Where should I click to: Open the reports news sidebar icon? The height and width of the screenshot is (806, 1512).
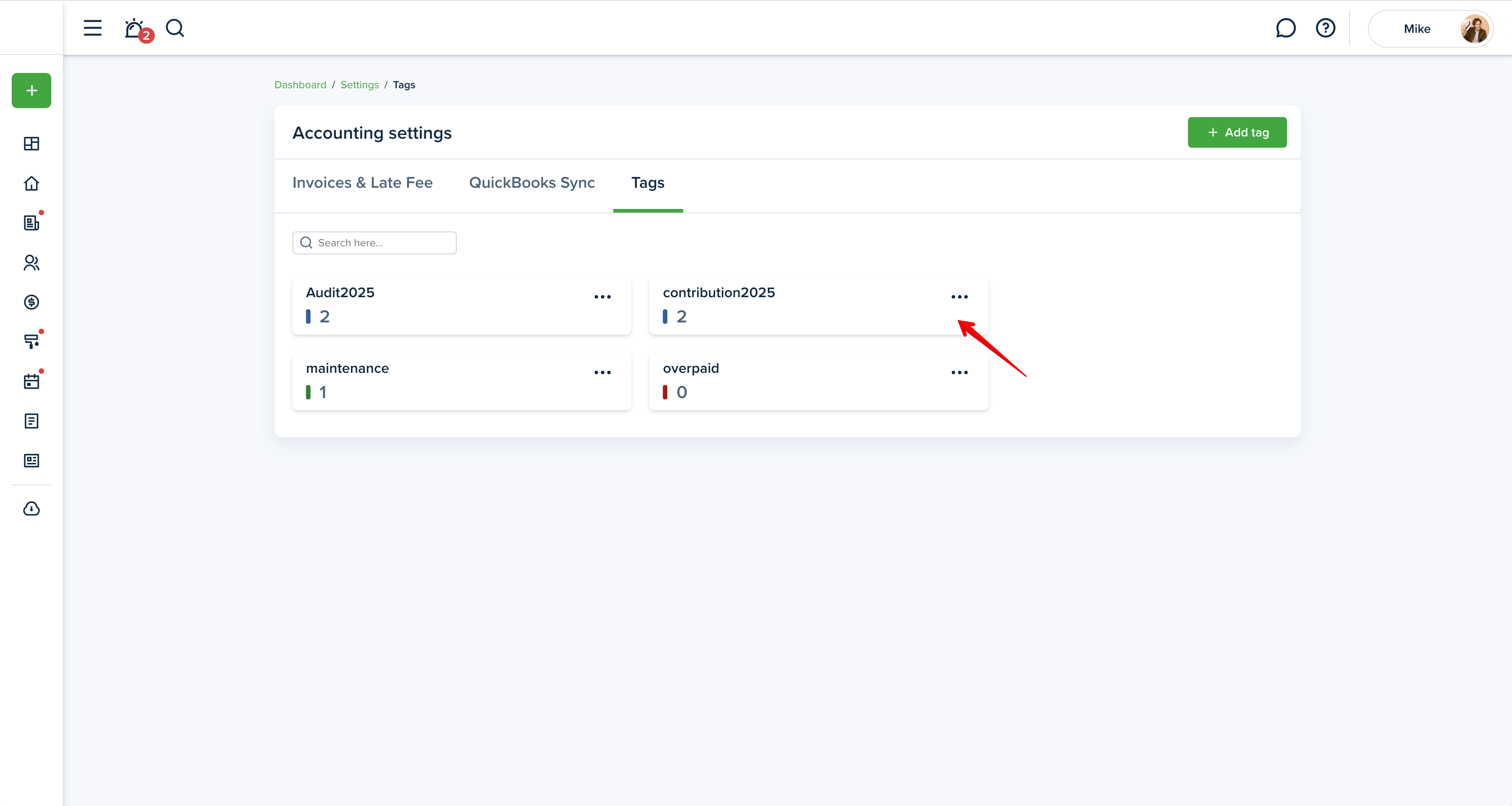point(31,461)
